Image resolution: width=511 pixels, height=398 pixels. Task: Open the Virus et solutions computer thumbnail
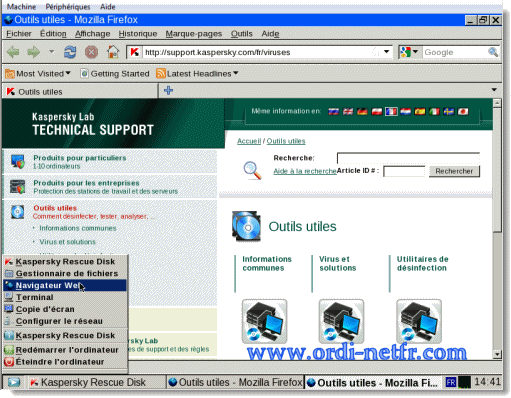click(341, 321)
